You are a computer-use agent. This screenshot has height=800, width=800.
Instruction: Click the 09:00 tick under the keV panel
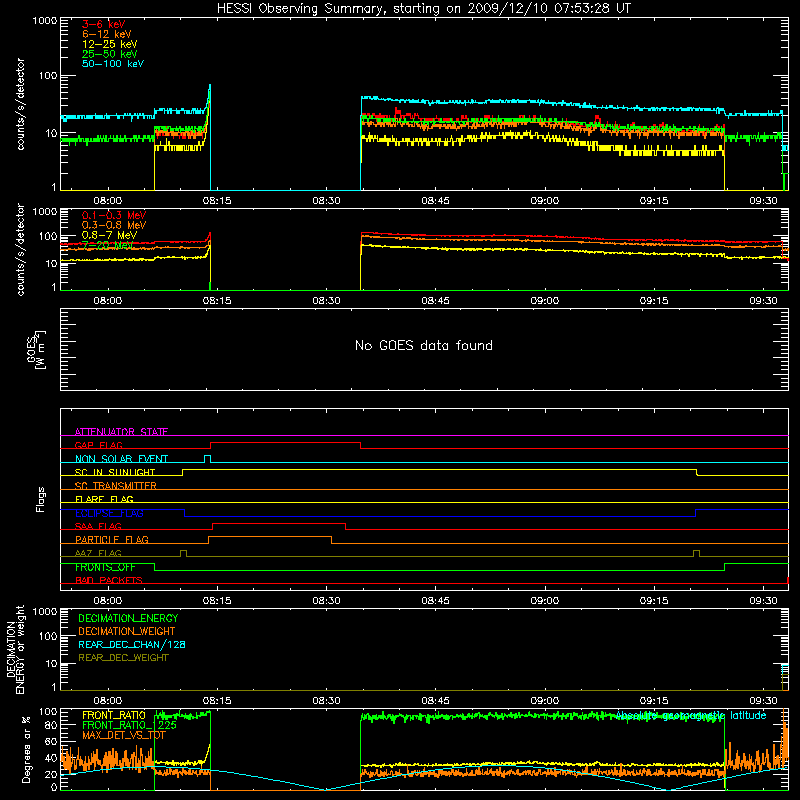pos(544,201)
